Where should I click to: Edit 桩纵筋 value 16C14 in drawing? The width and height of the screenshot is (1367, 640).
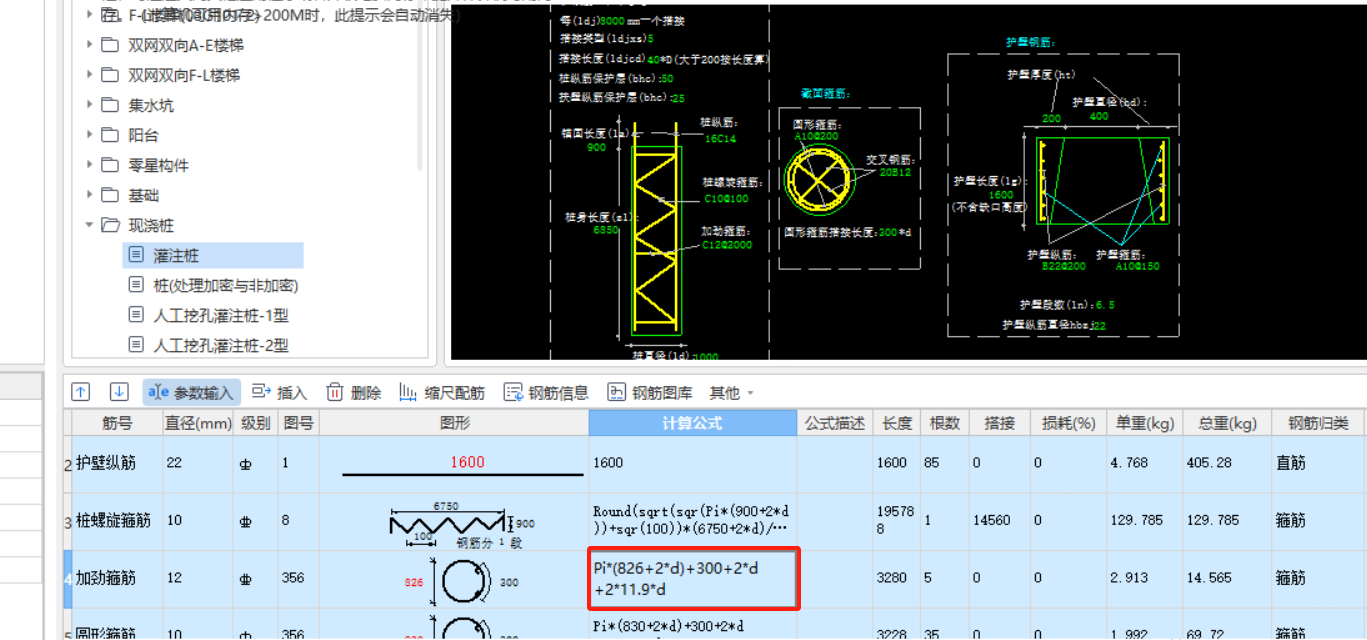pos(721,138)
